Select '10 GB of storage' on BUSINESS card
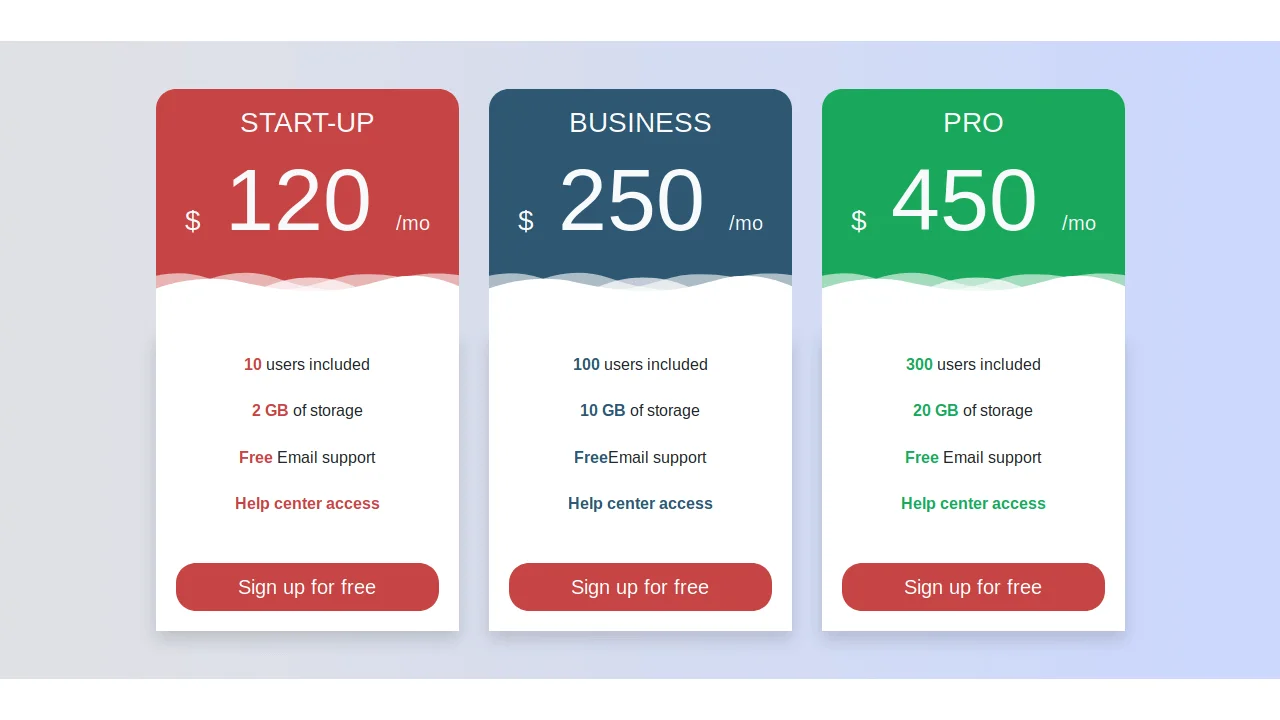 (x=640, y=410)
